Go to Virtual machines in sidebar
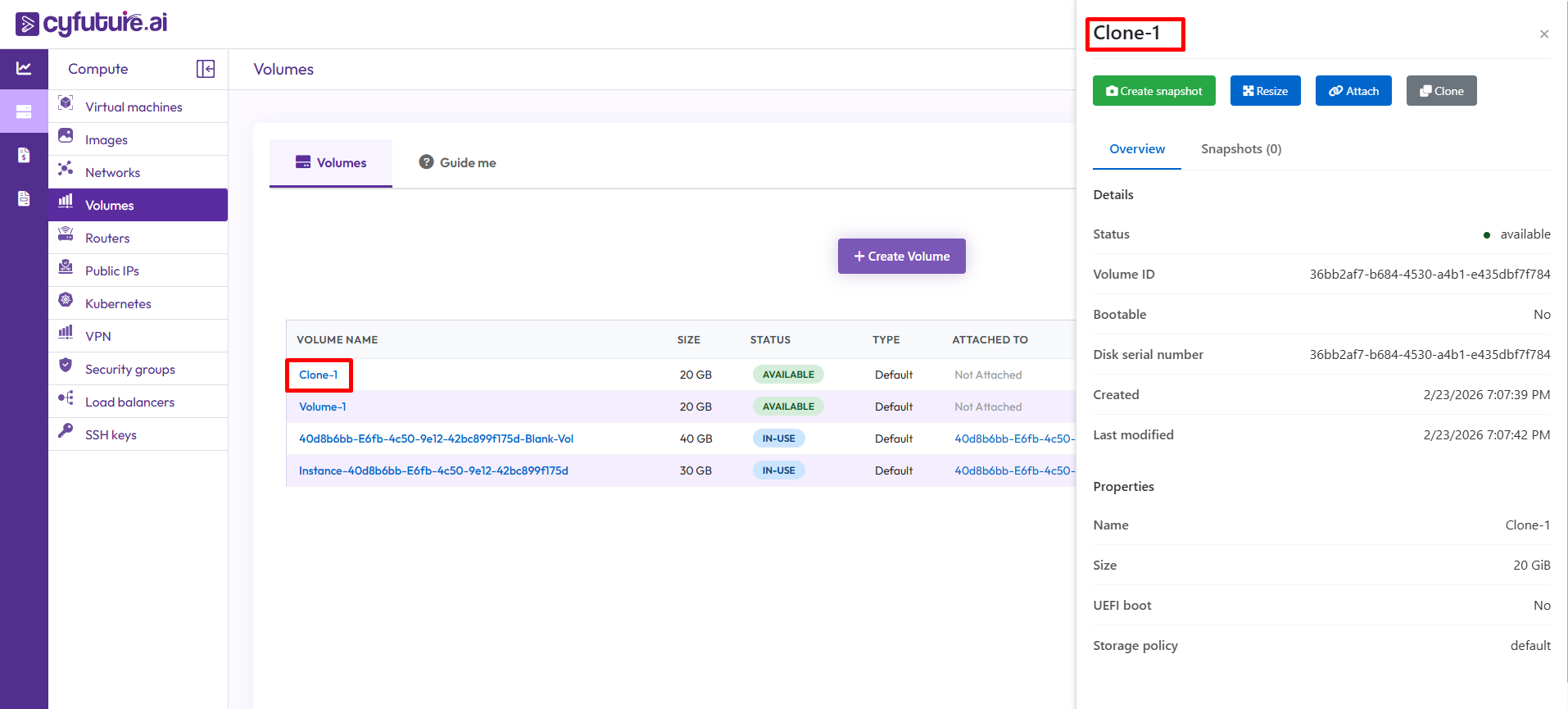 (134, 107)
